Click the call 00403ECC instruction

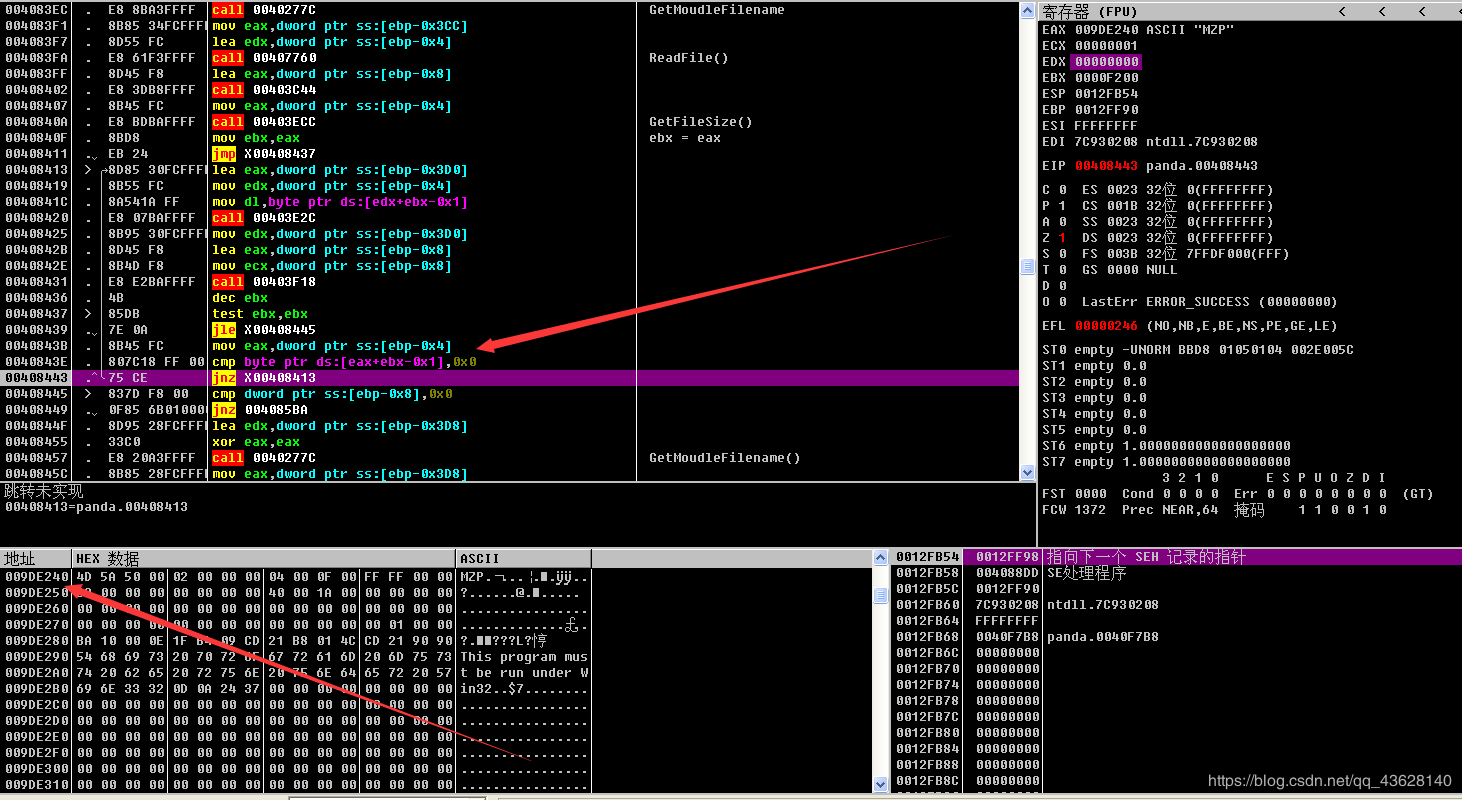point(264,122)
